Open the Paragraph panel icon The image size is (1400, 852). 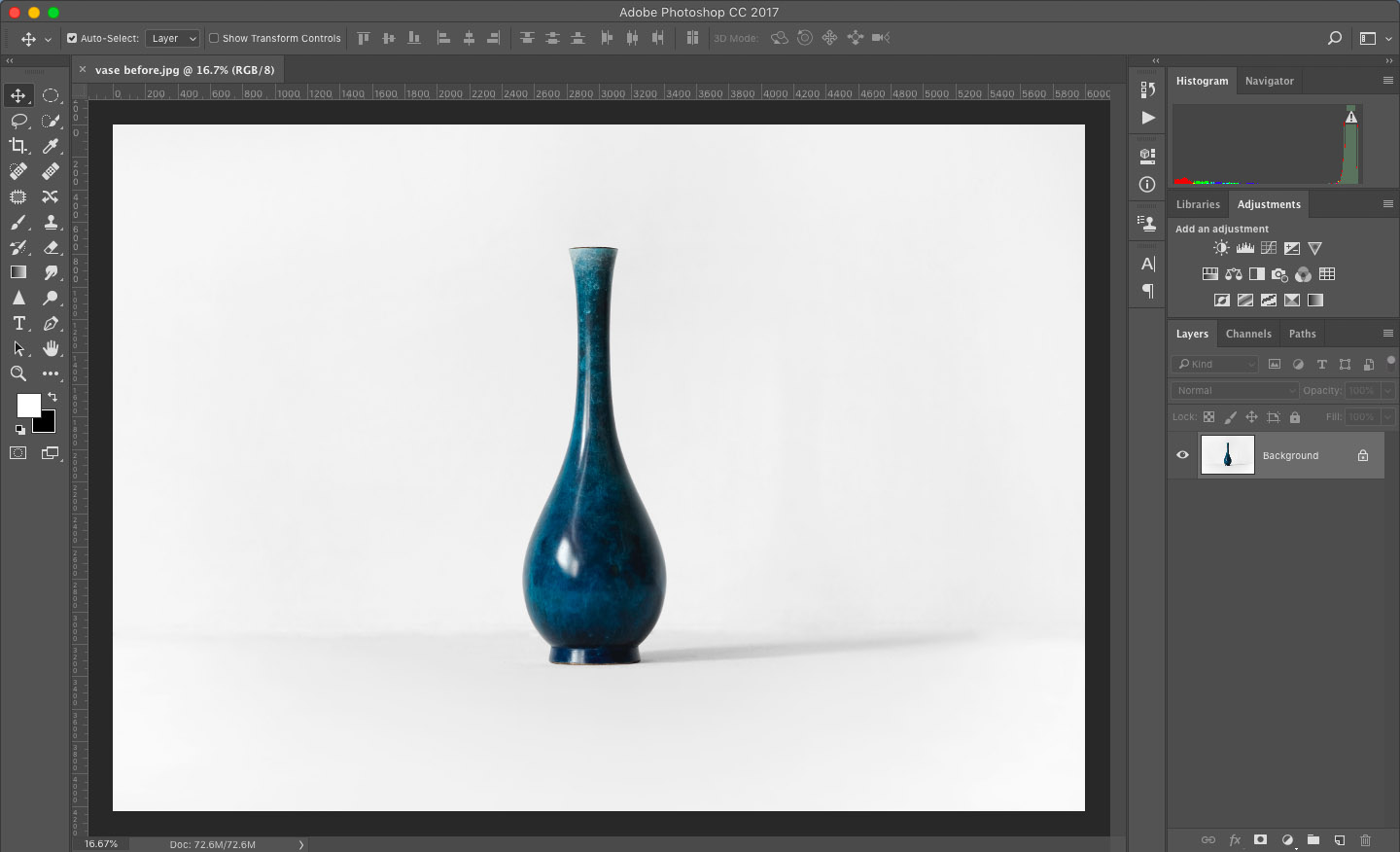1148,291
